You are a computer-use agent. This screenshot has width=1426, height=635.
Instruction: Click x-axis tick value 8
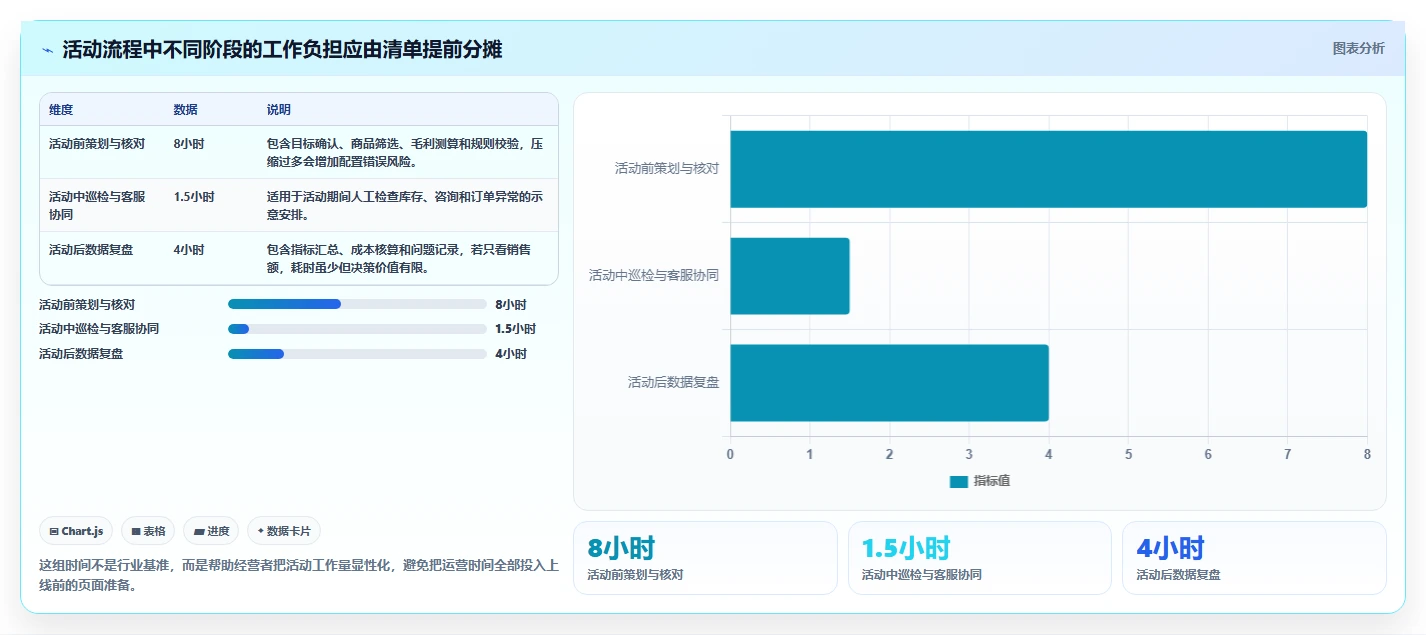(x=1367, y=454)
